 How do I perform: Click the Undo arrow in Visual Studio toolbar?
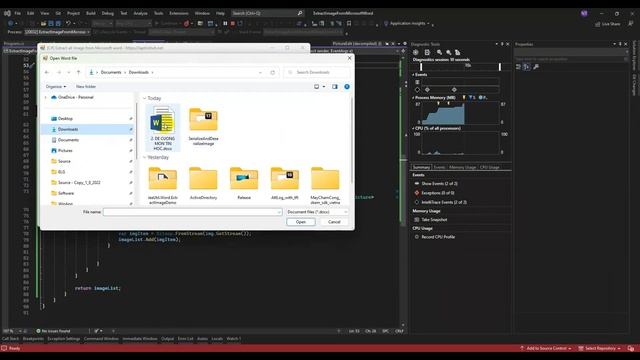pos(68,24)
